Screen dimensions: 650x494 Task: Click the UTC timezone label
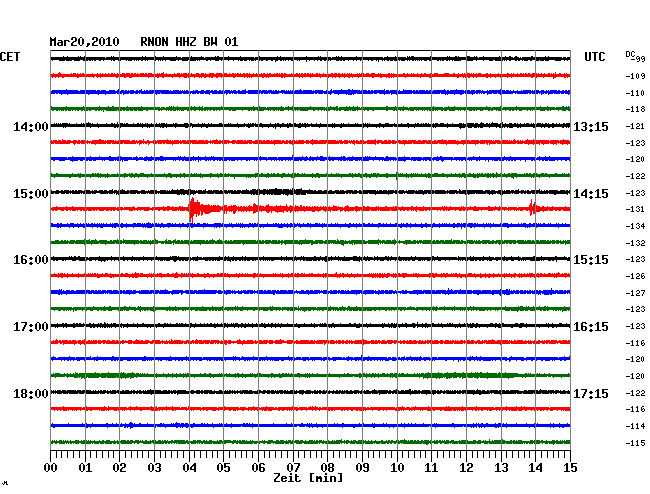pos(594,57)
